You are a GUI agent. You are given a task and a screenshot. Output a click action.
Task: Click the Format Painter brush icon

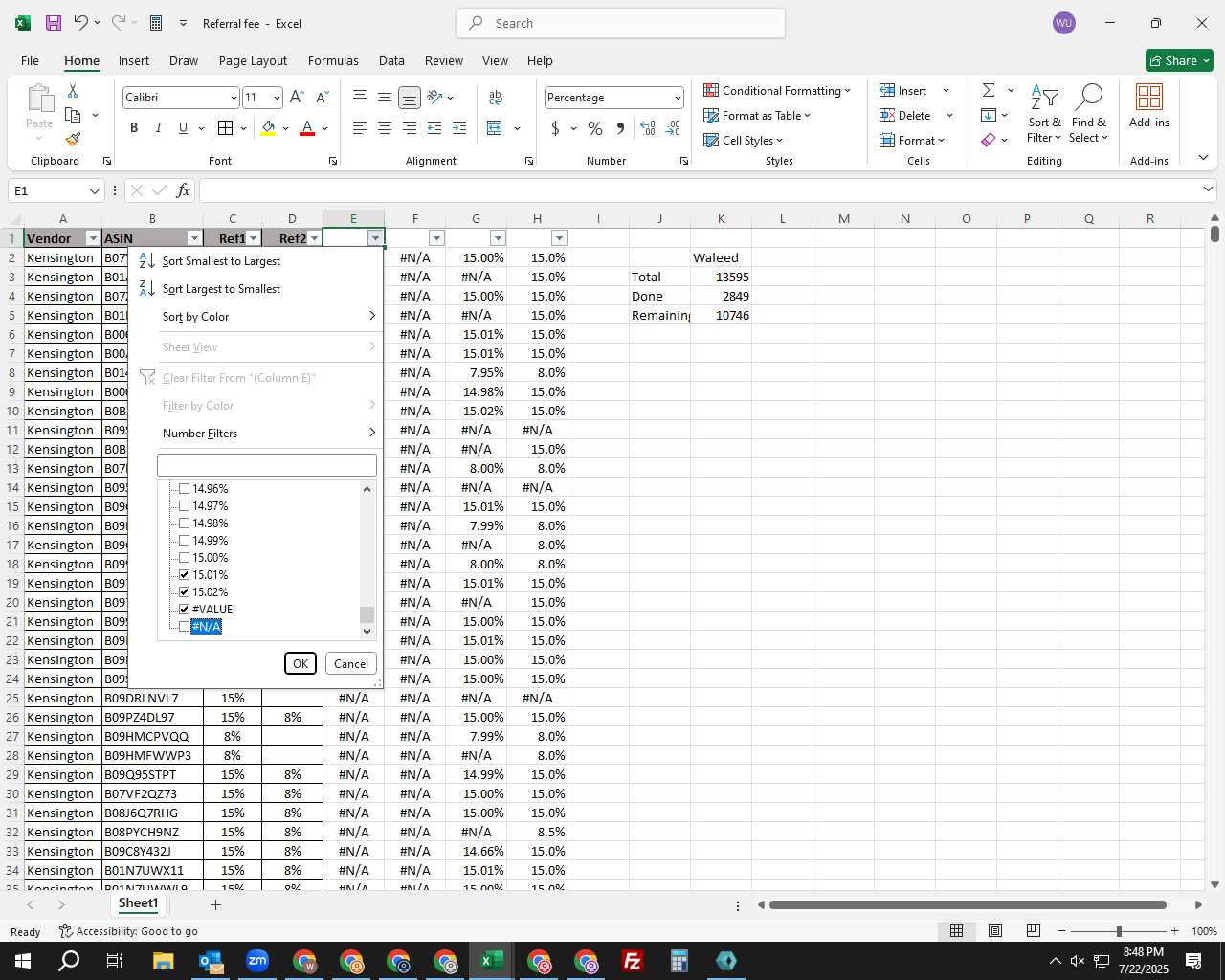click(73, 140)
